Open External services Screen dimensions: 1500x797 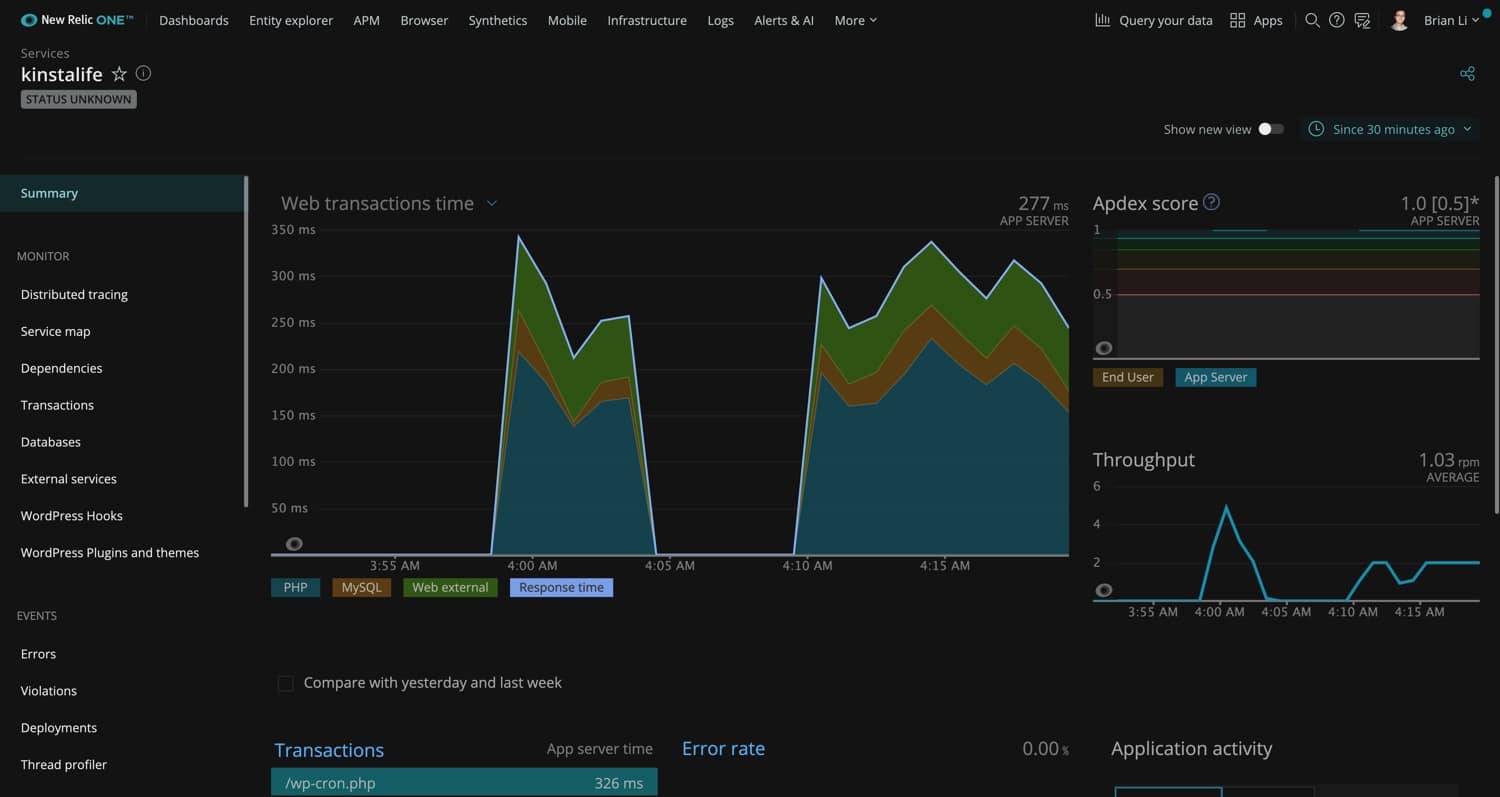pyautogui.click(x=68, y=479)
